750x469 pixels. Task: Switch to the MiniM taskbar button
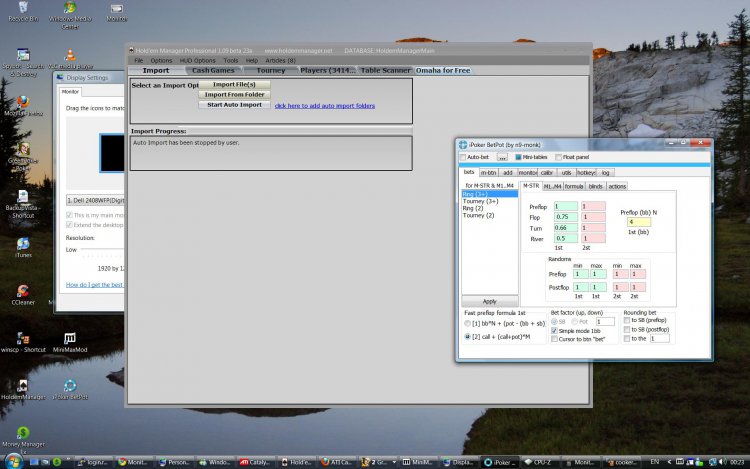click(417, 462)
